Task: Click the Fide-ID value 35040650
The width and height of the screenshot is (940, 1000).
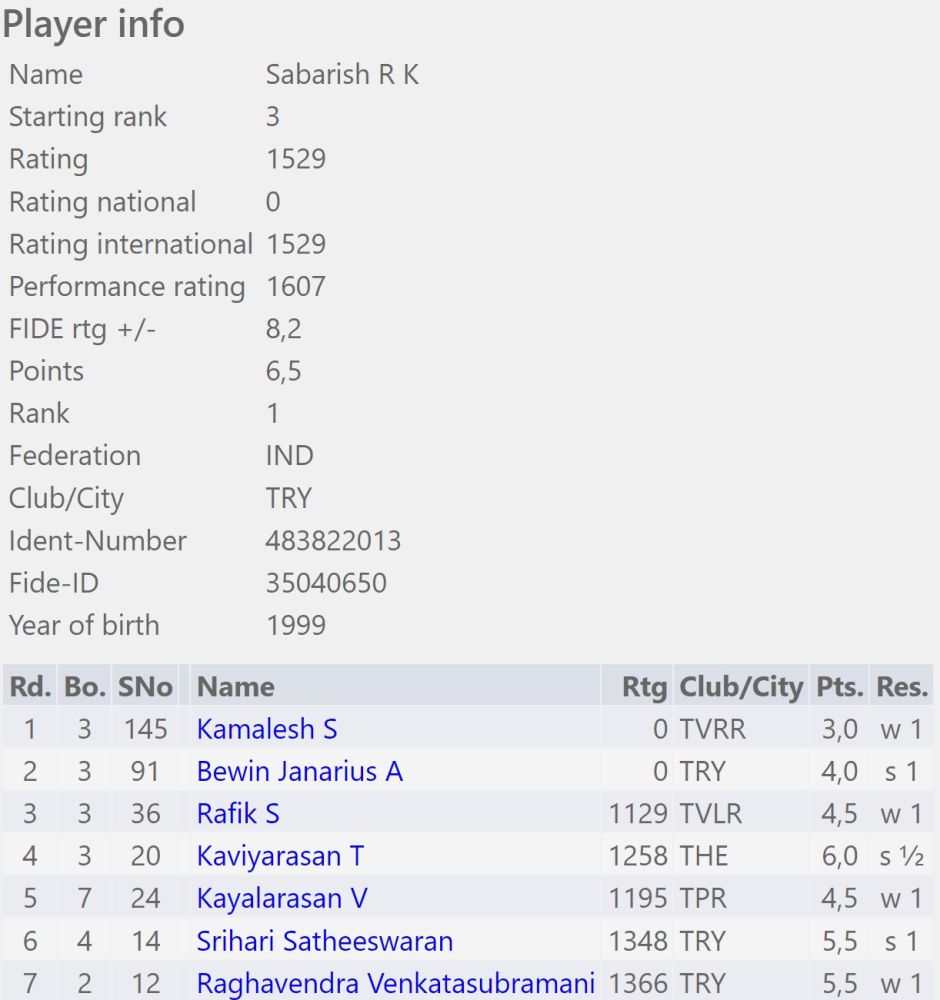Action: pos(326,583)
